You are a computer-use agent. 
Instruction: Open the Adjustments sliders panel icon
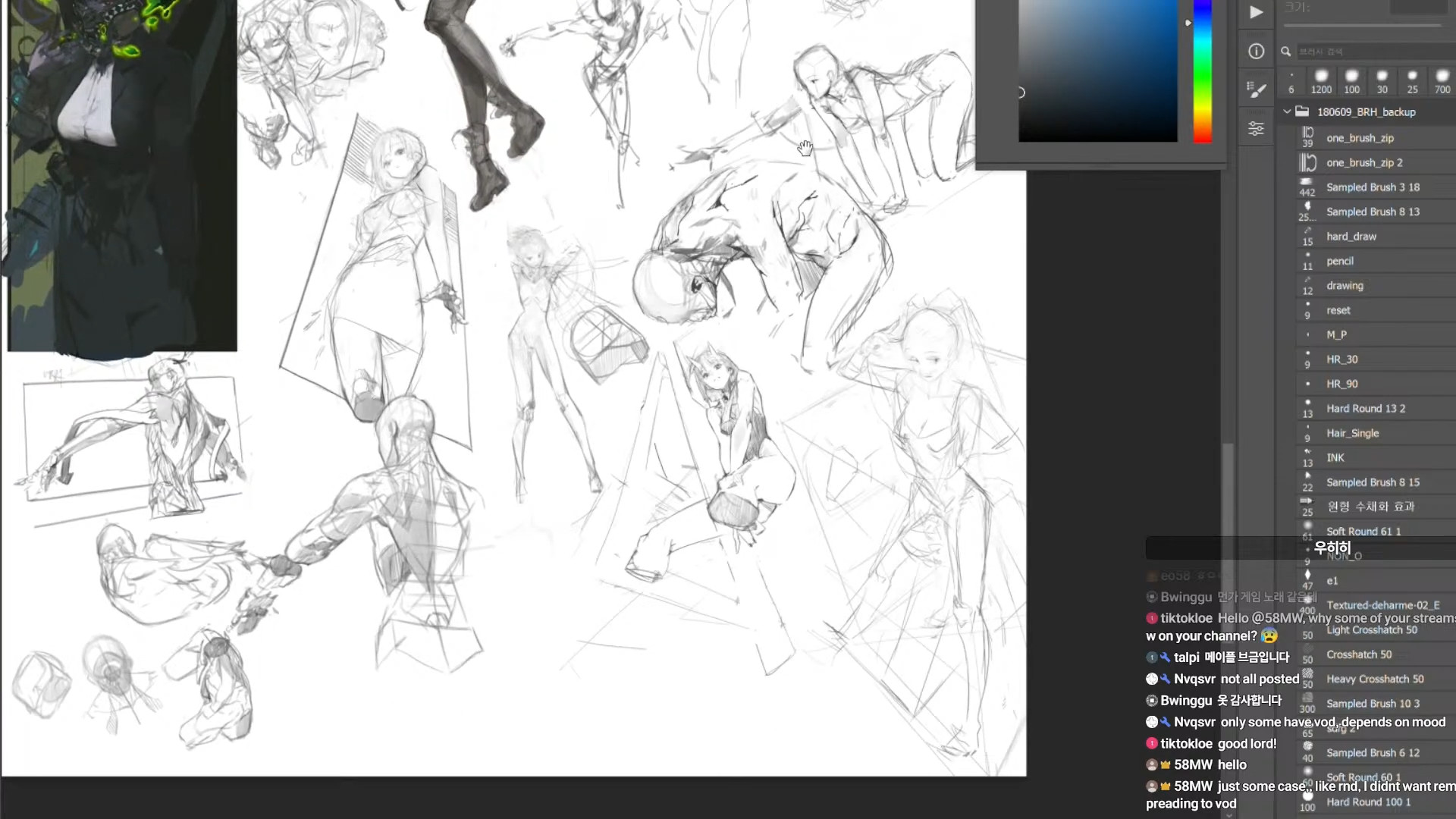(x=1256, y=128)
